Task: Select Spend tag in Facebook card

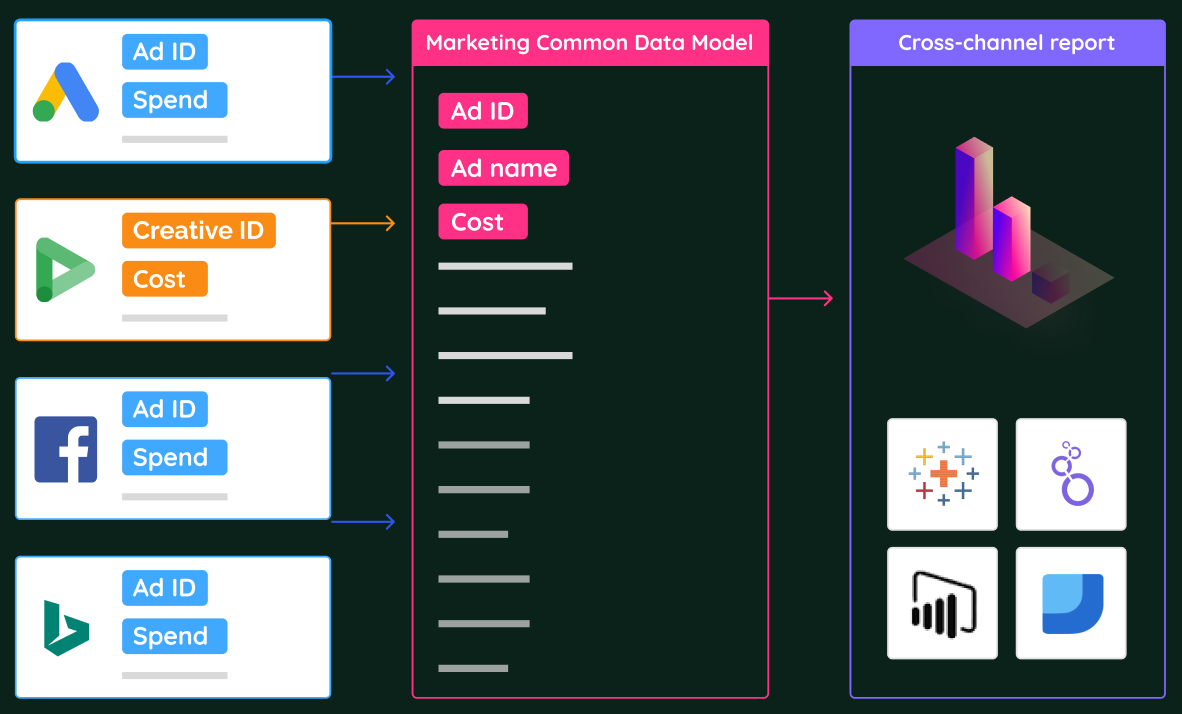Action: (x=174, y=458)
